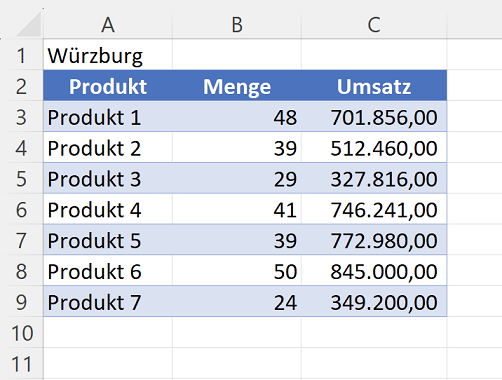502x380 pixels.
Task: Click the Menge header cell
Action: point(237,86)
